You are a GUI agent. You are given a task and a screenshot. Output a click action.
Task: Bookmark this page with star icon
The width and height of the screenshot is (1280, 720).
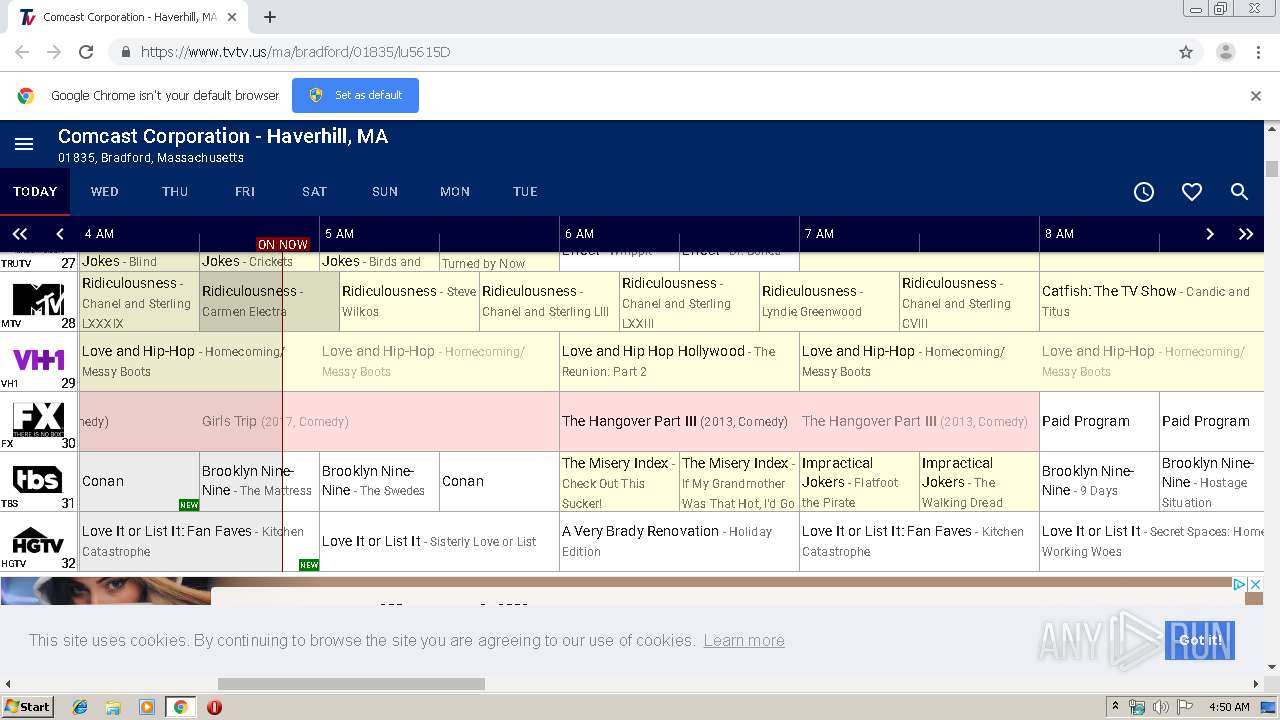point(1186,52)
